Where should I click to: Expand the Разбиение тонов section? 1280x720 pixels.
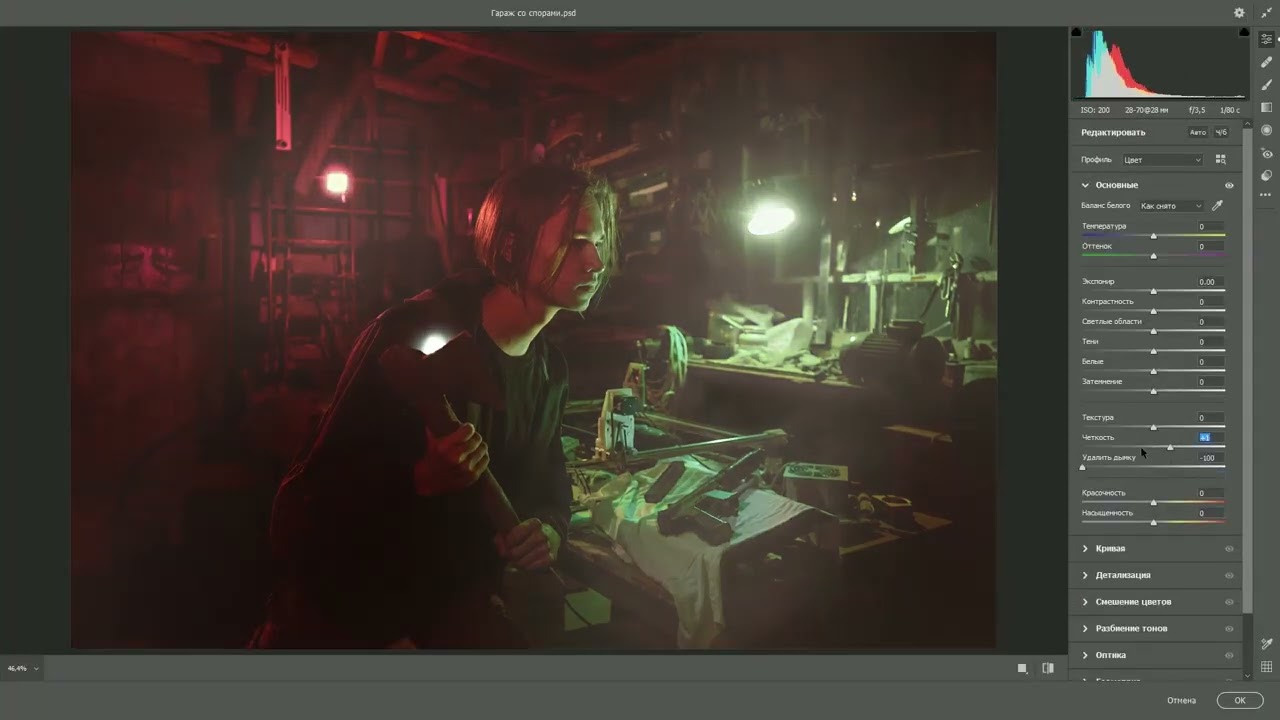click(x=1131, y=628)
